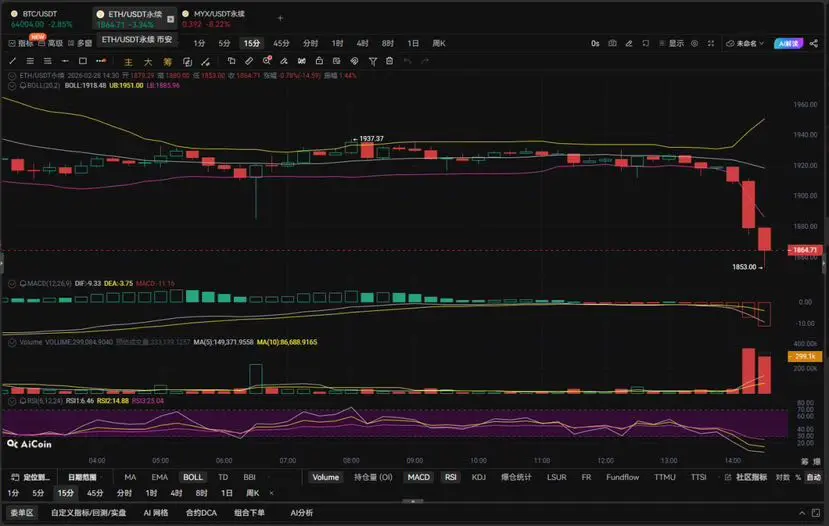The width and height of the screenshot is (829, 526).
Task: Enable the MA main indicator
Action: 130,477
